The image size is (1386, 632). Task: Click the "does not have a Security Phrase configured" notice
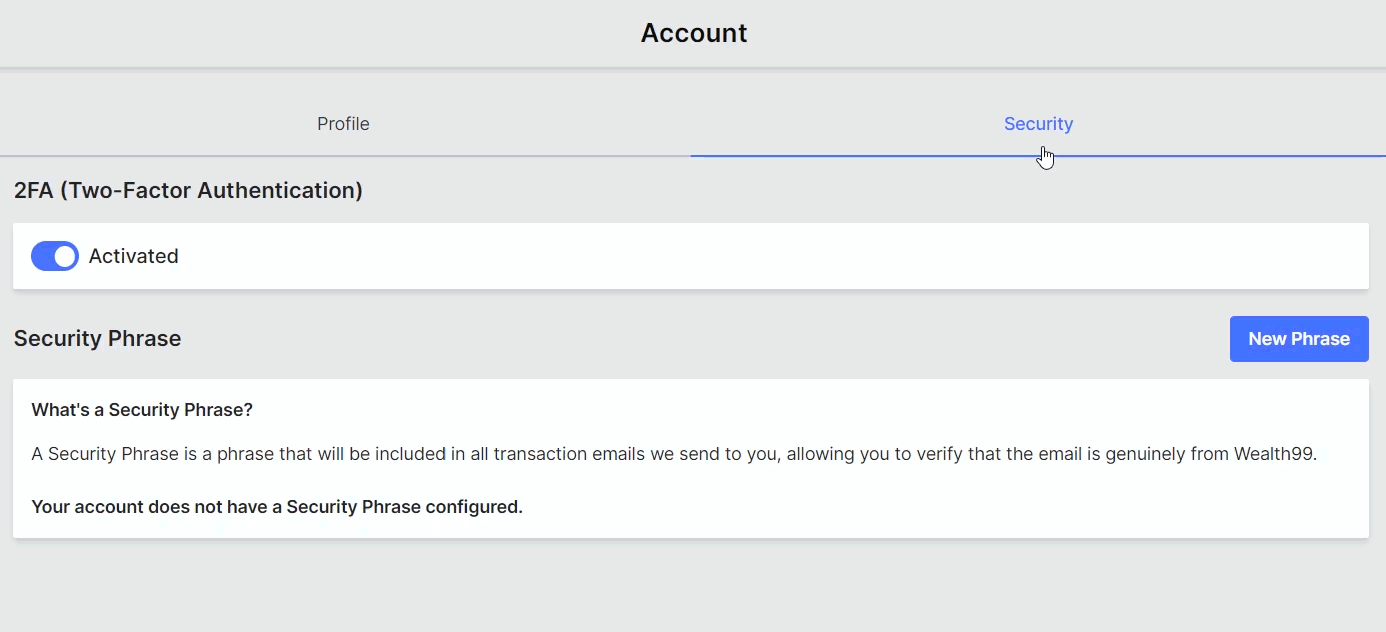click(x=277, y=507)
